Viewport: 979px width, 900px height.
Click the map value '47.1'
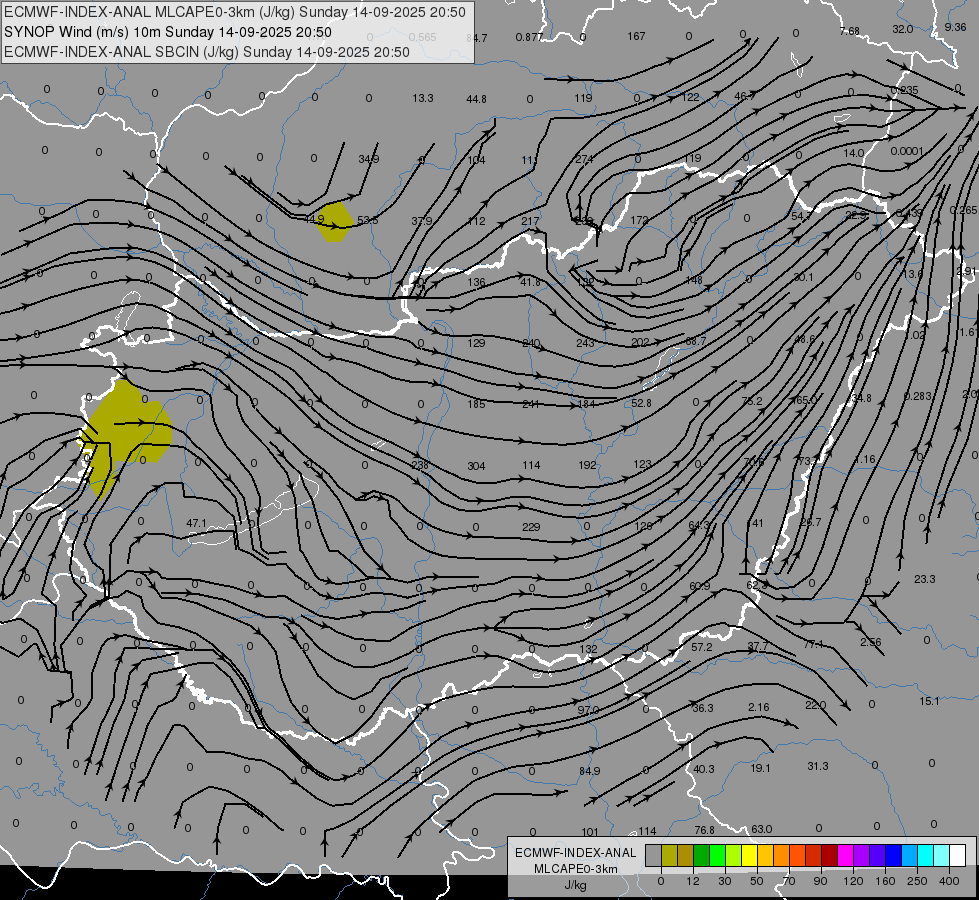197,523
